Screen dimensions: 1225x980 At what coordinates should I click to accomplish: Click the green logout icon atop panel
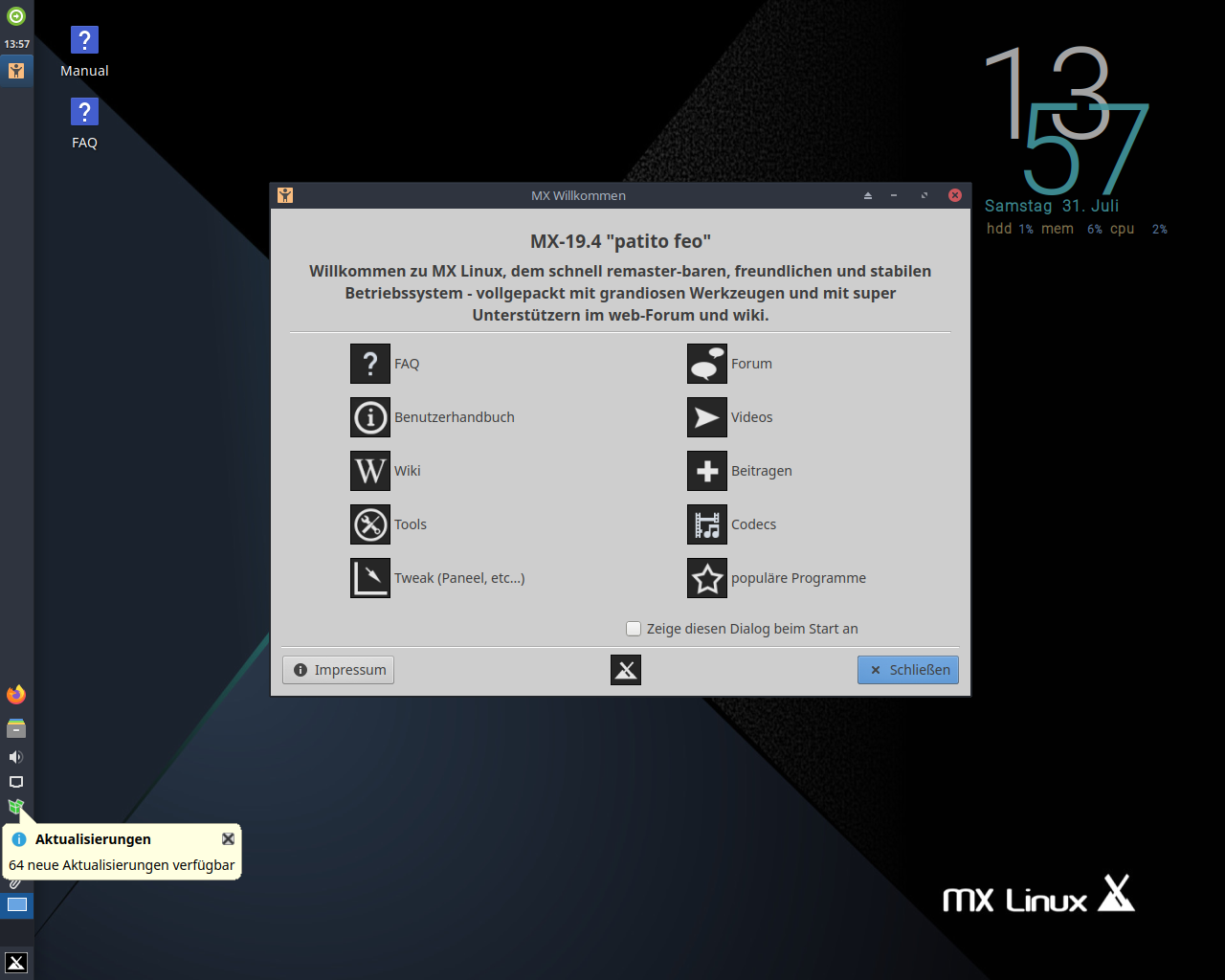(16, 16)
